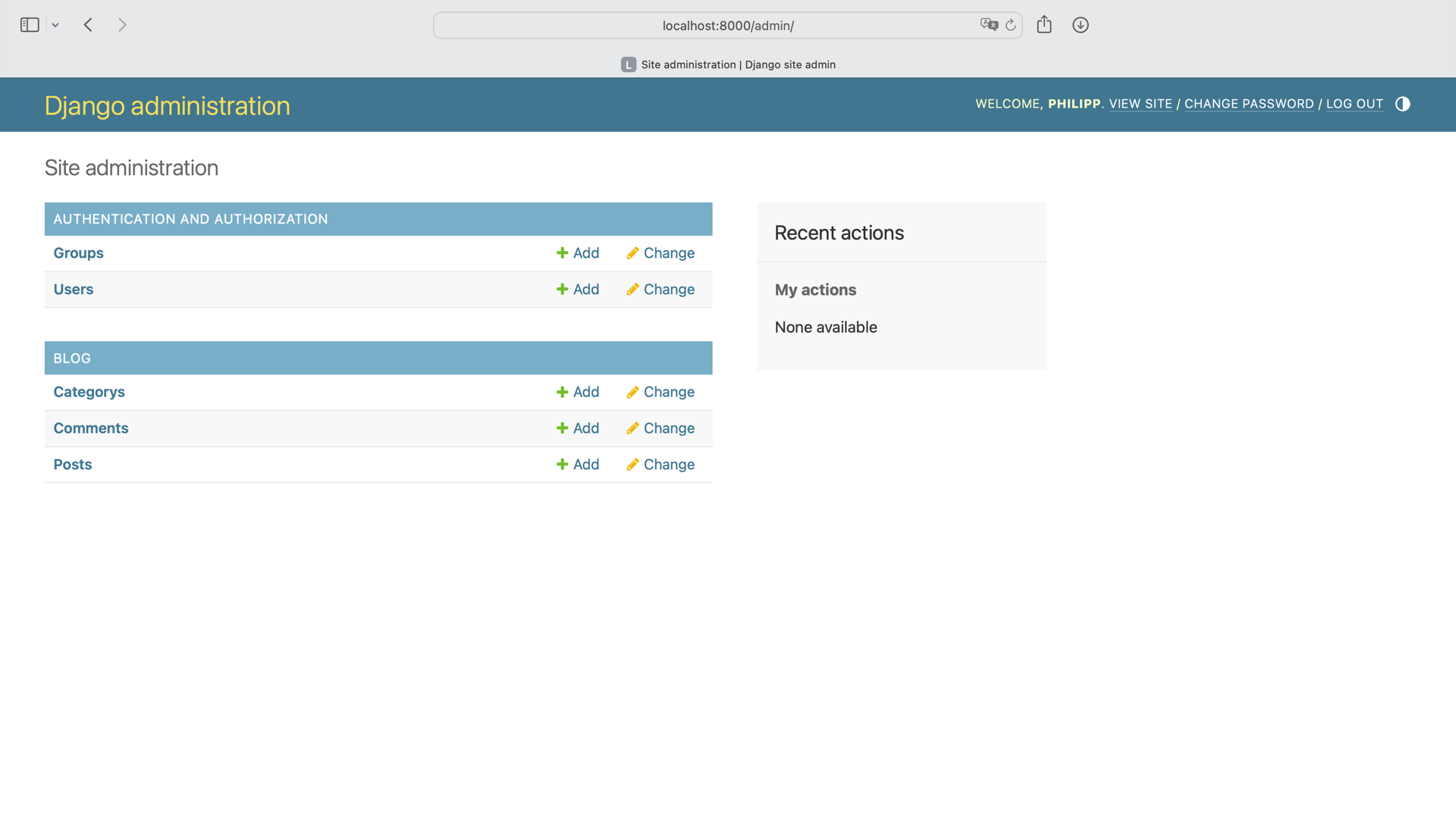1456x819 pixels.
Task: Add a new User
Action: coord(578,290)
